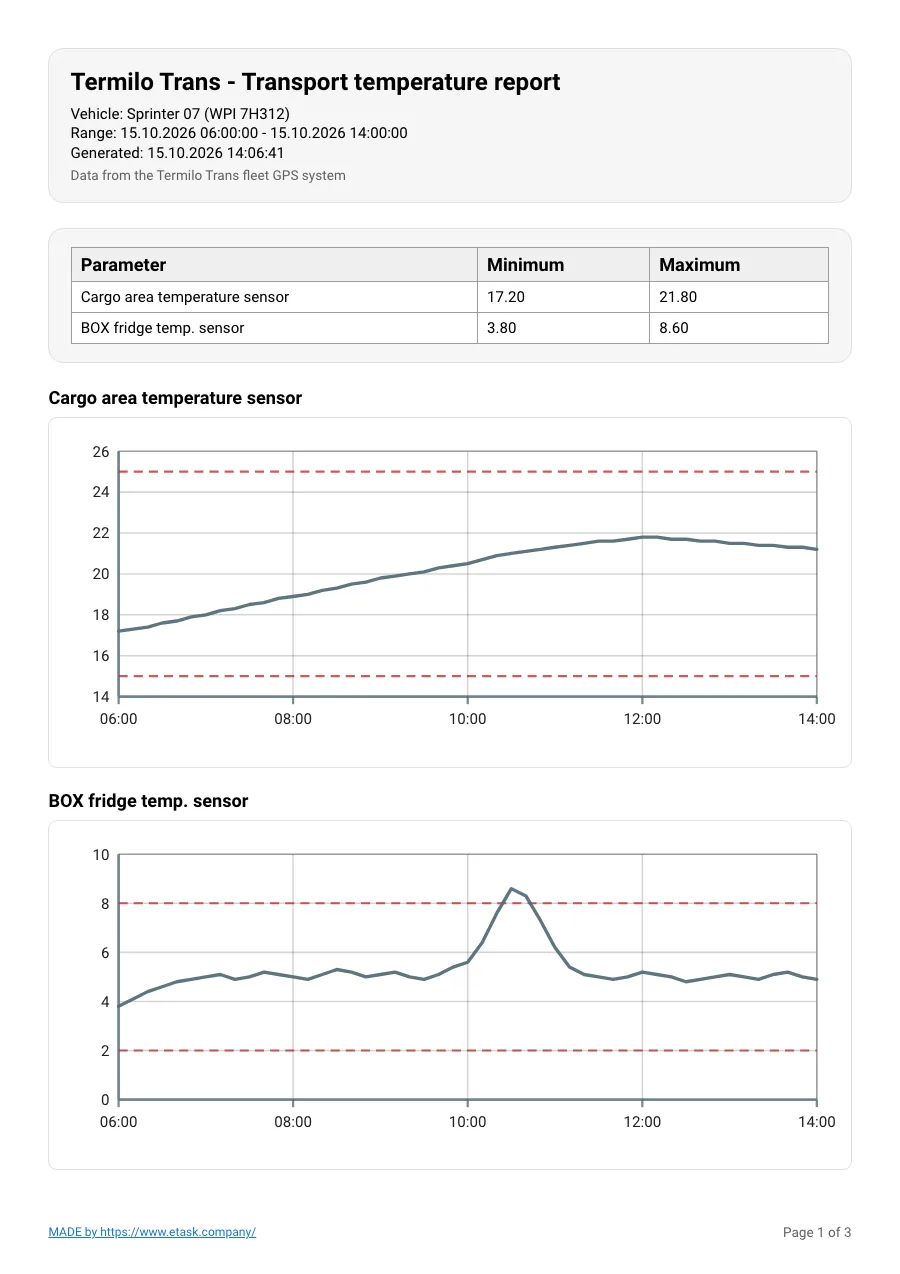900x1274 pixels.
Task: Select the report title 'Termilo Trans - Transport temperature report'
Action: tap(315, 82)
